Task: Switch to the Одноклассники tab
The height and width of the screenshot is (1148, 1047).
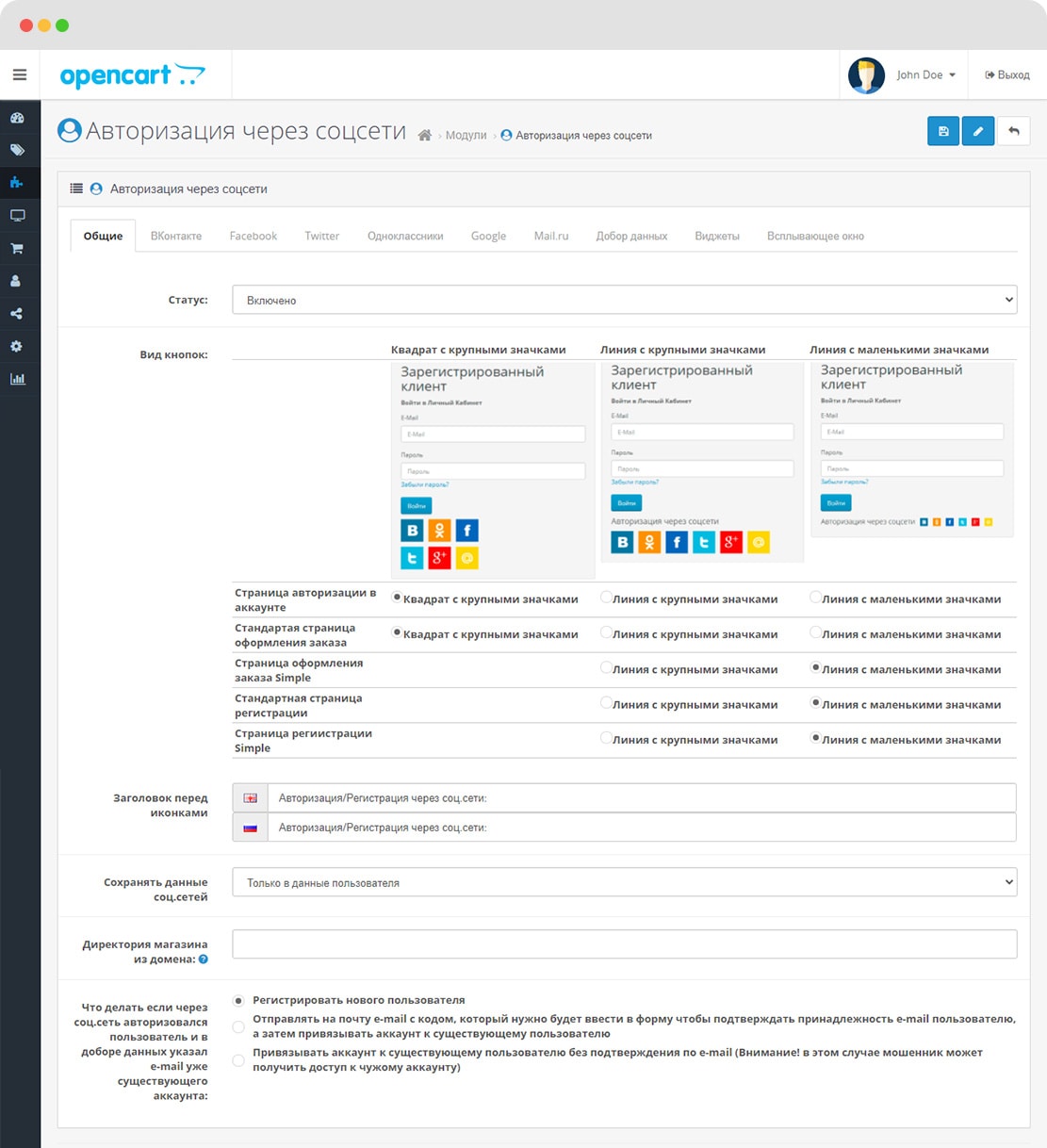Action: 405,236
